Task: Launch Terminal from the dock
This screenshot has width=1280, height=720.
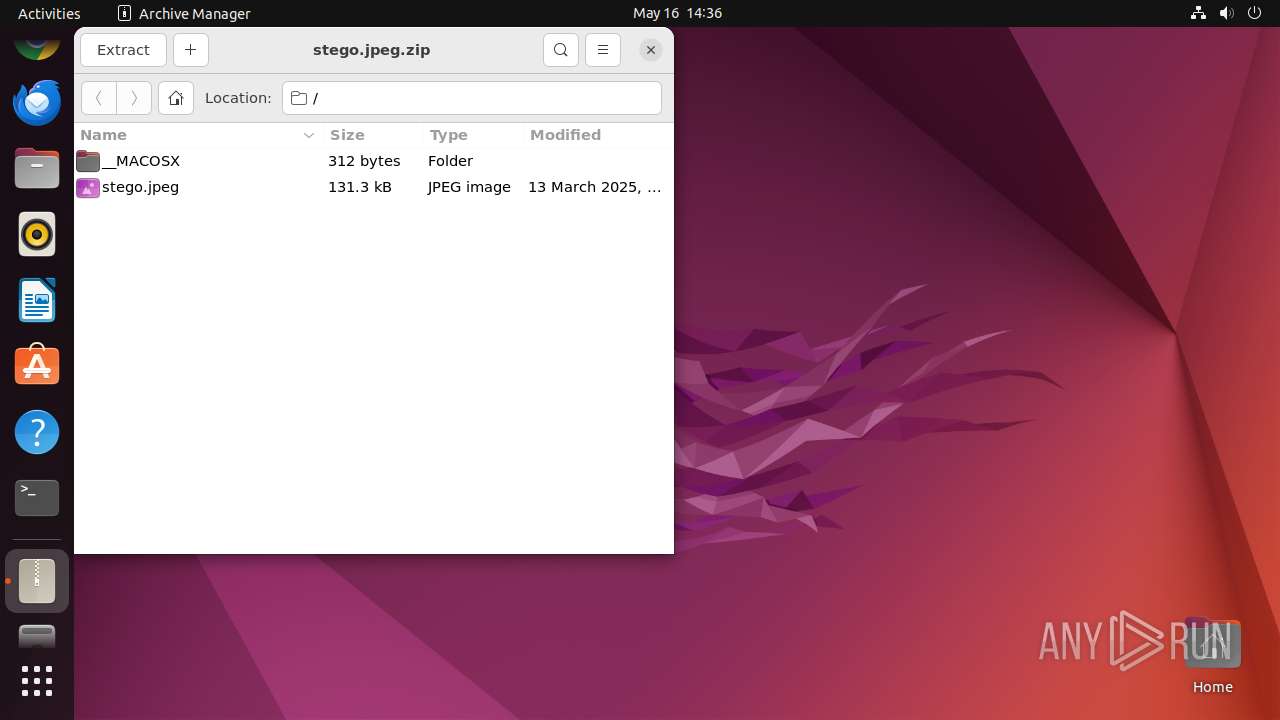Action: point(37,498)
